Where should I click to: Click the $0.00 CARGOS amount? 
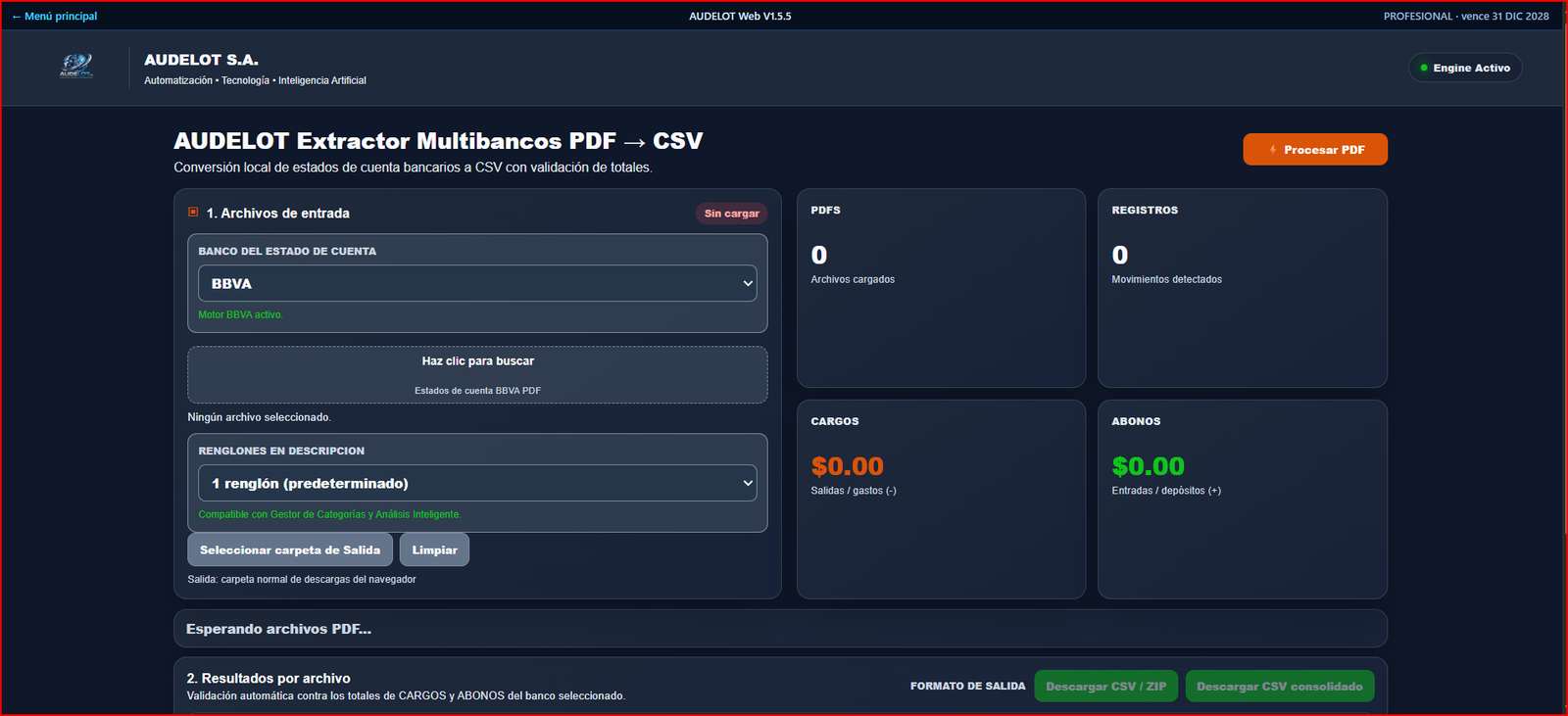pos(848,466)
